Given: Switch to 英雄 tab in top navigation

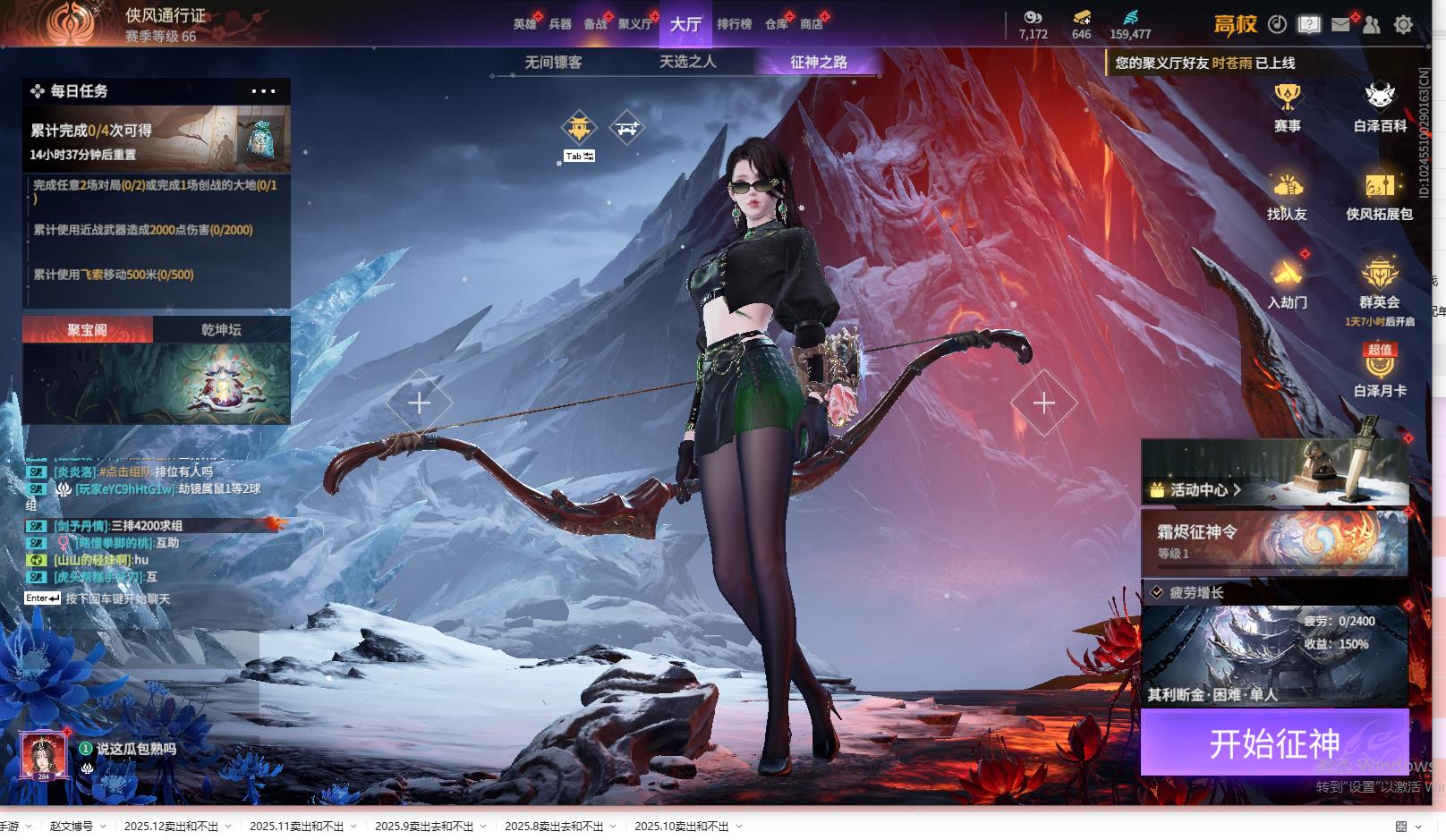Looking at the screenshot, I should point(524,24).
